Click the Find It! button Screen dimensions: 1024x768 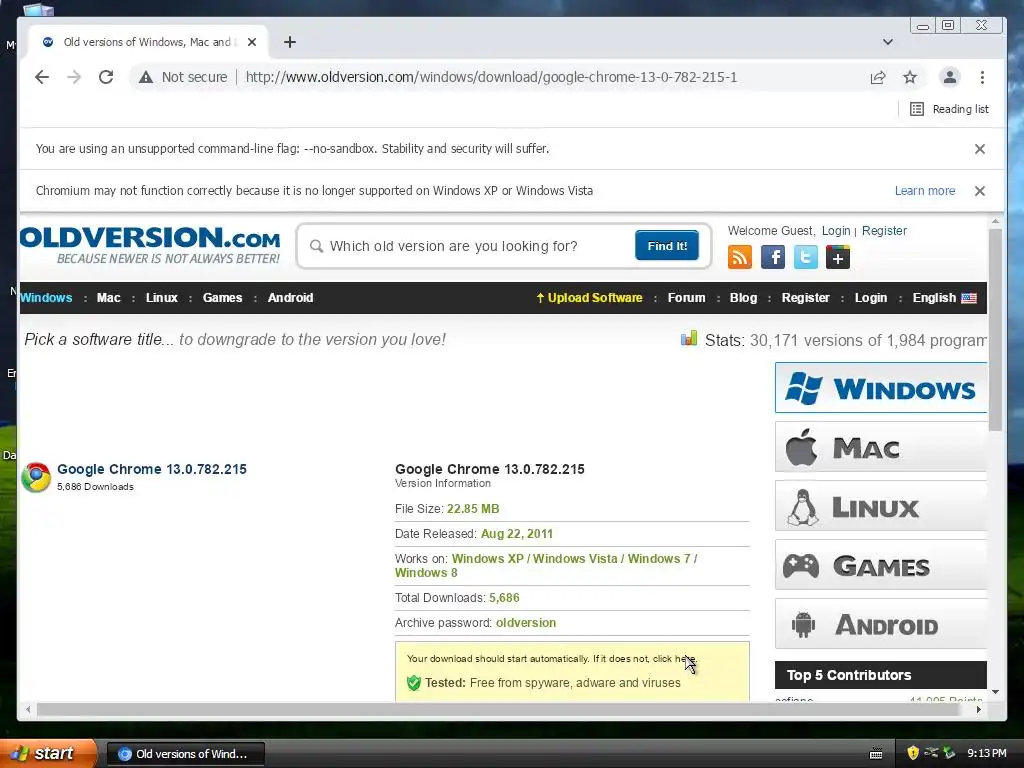point(667,246)
